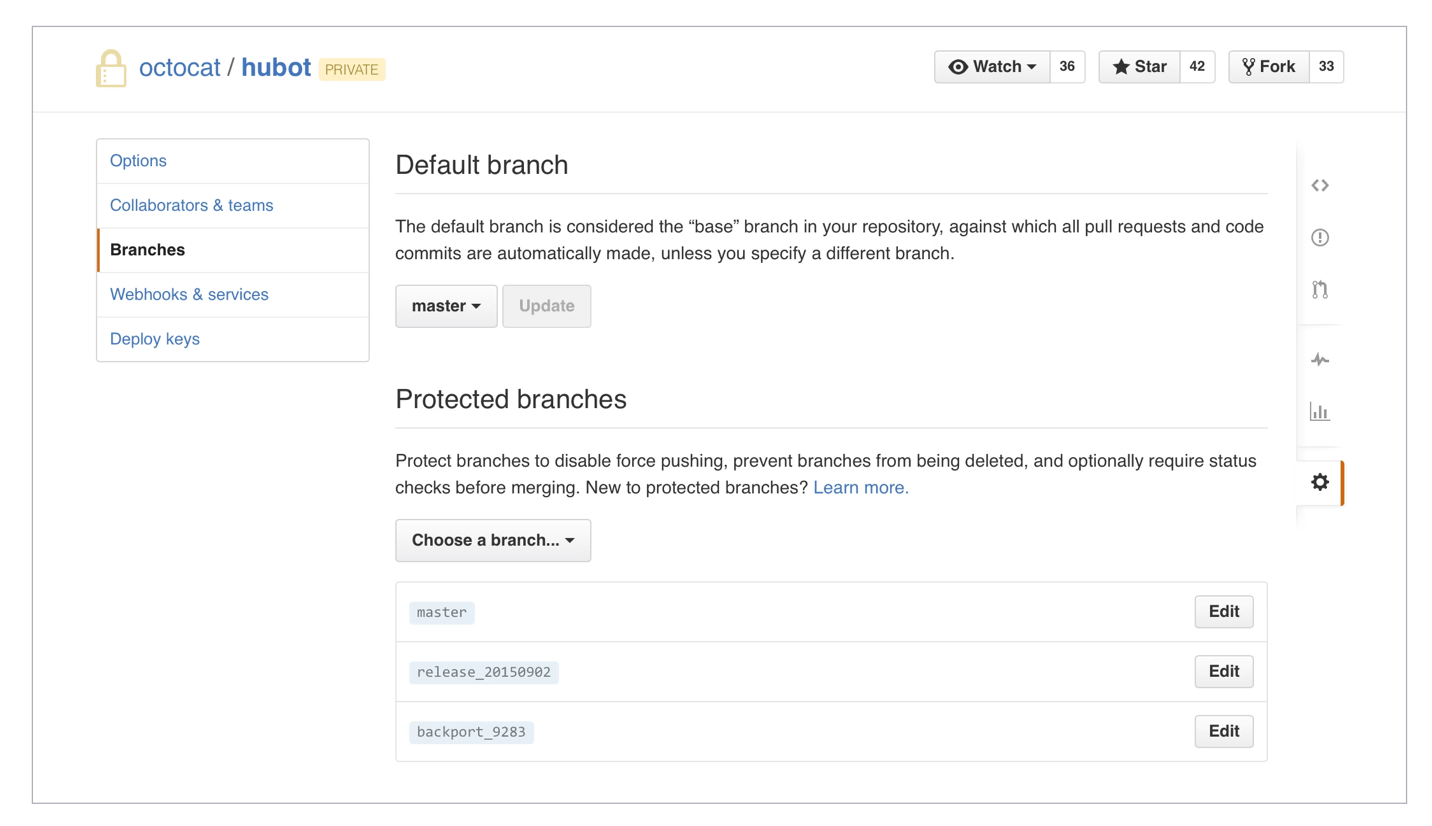Image resolution: width=1432 pixels, height=826 pixels.
Task: Click the release_20150902 branch label
Action: 484,672
